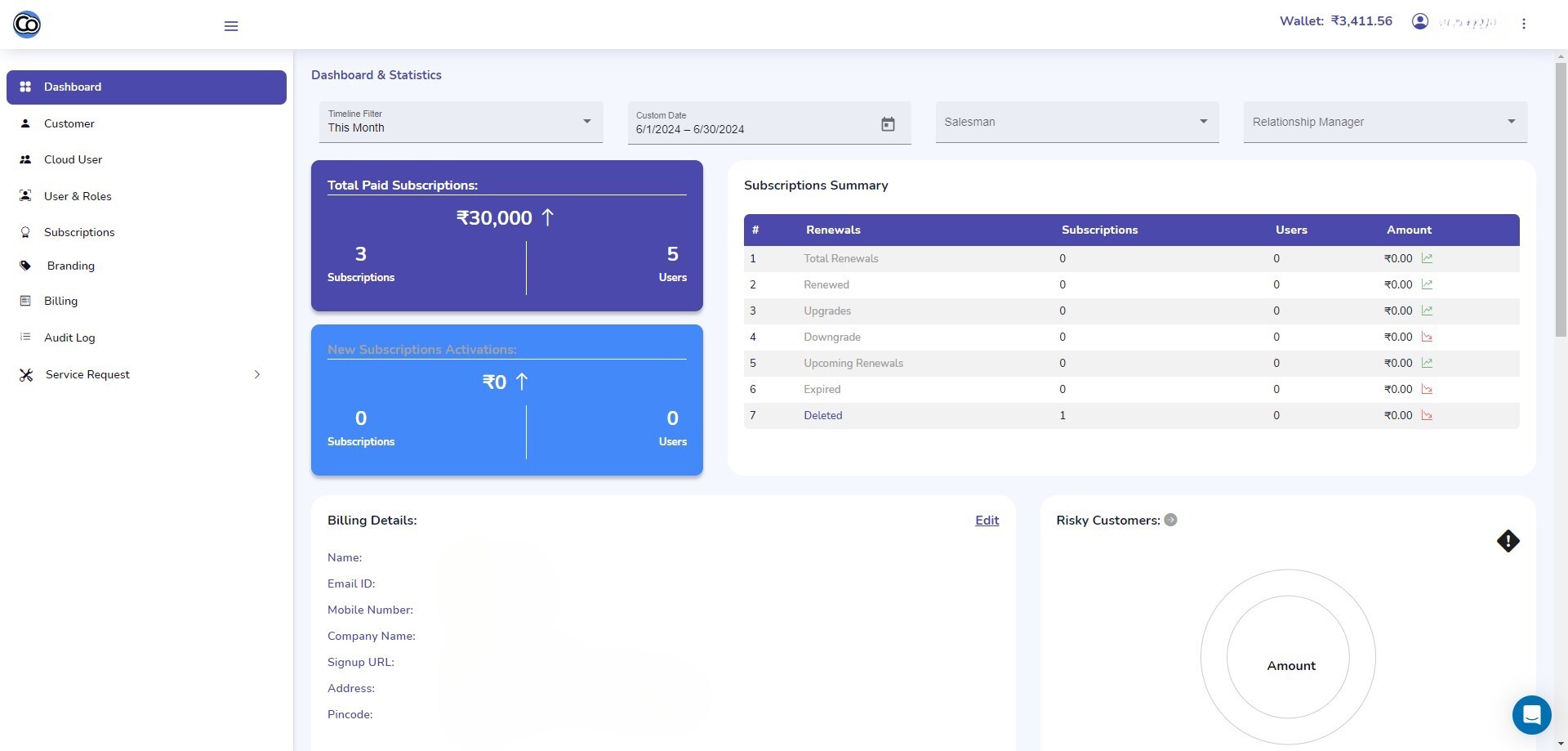Click the Wallet balance ₹3,411.56
This screenshot has height=751, width=1568.
click(x=1335, y=21)
